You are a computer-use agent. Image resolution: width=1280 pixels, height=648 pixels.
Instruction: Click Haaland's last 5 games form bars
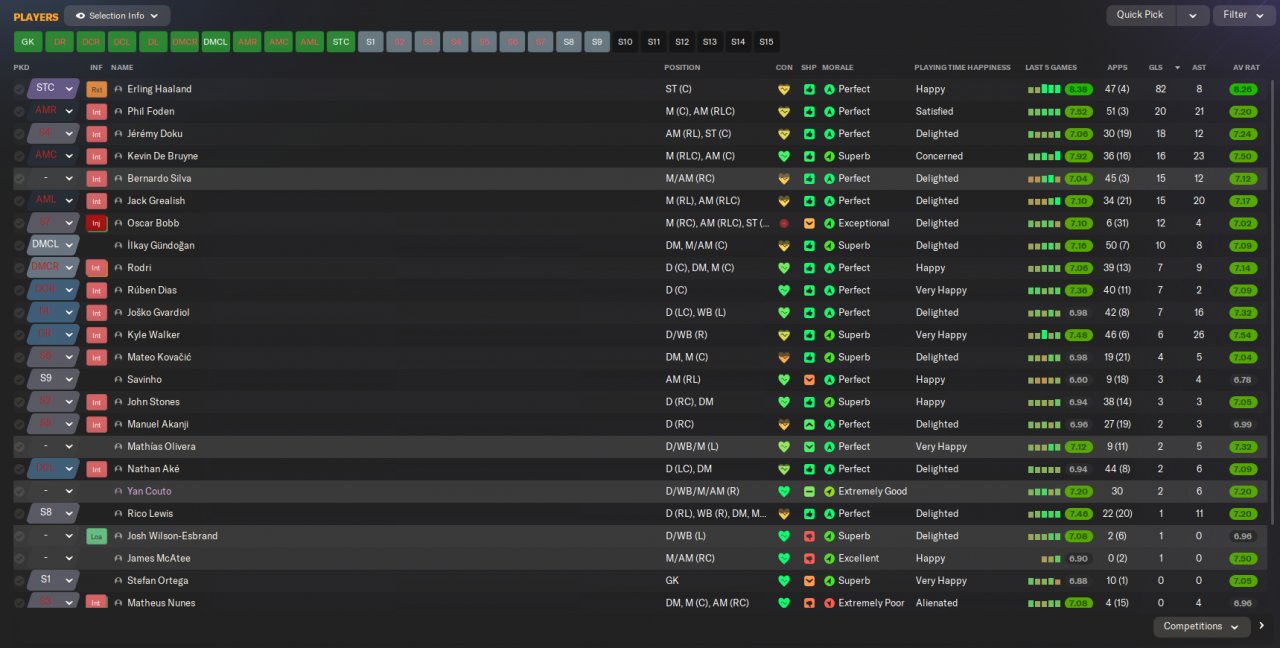click(1044, 89)
